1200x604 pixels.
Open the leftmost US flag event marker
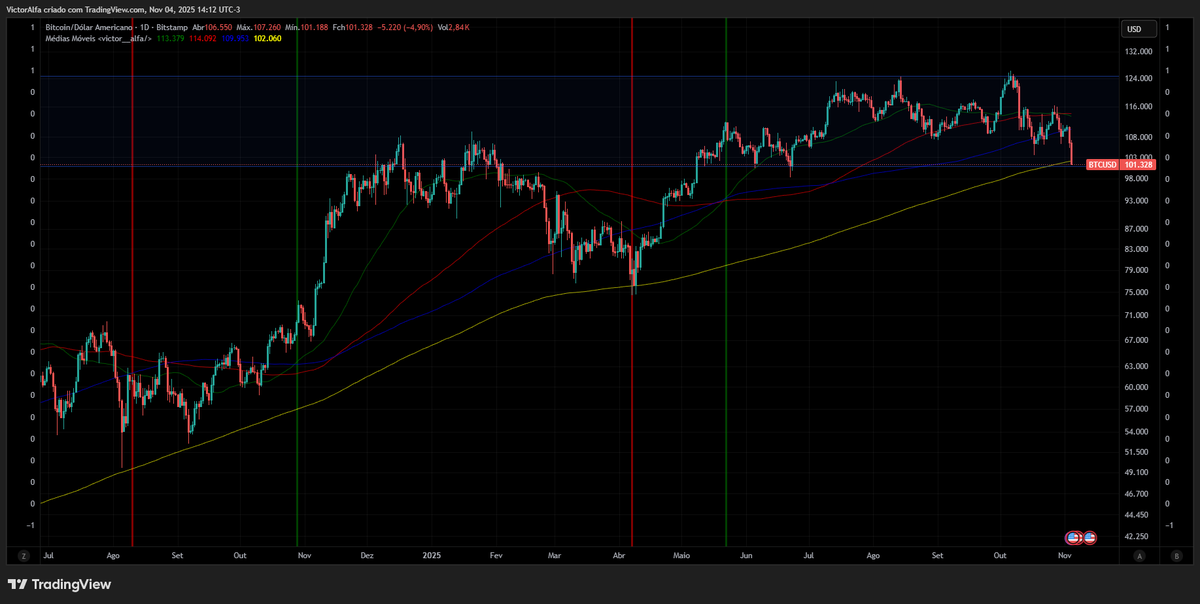[x=1073, y=538]
